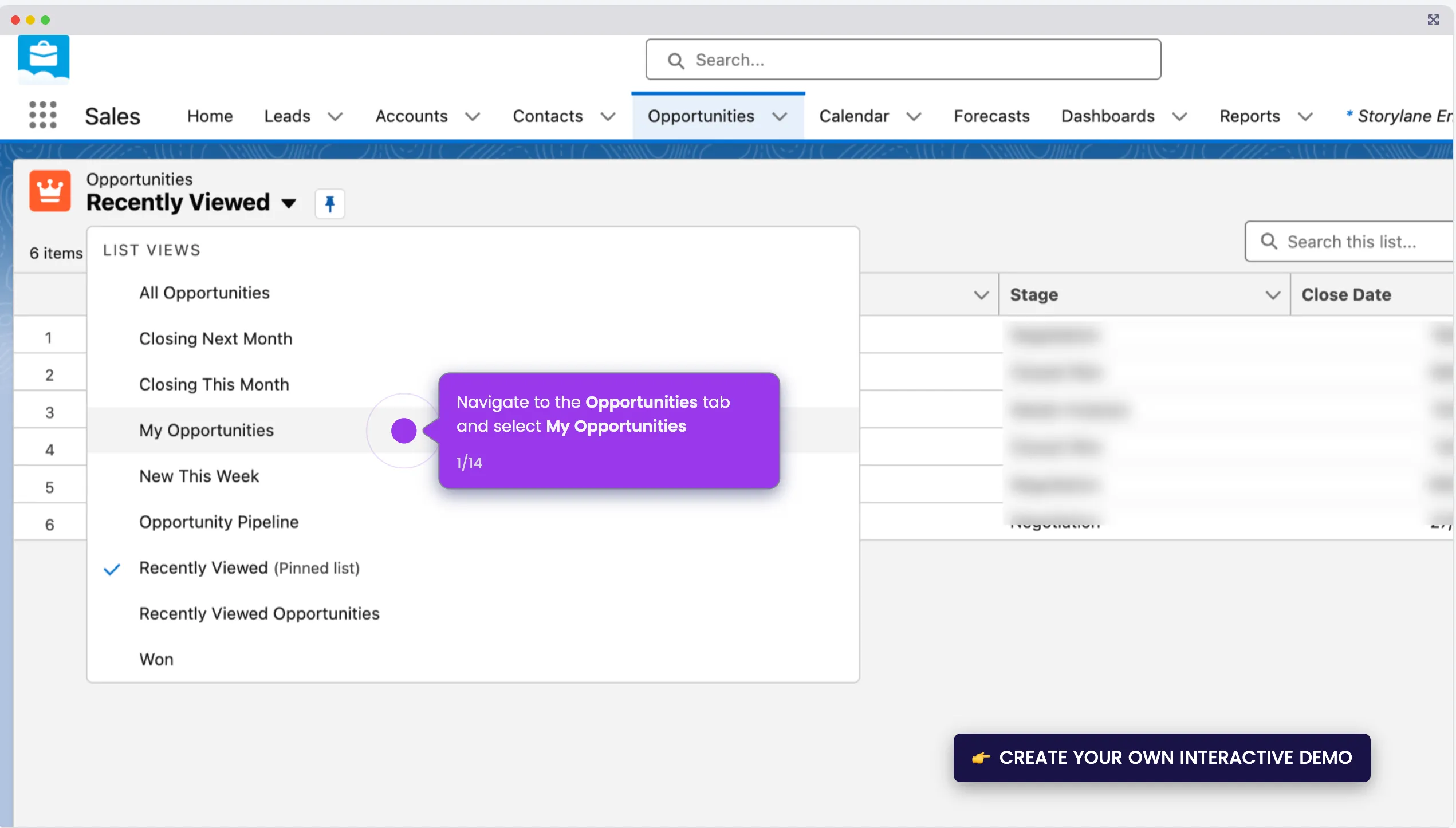Click the magnifier in list search

point(1269,242)
